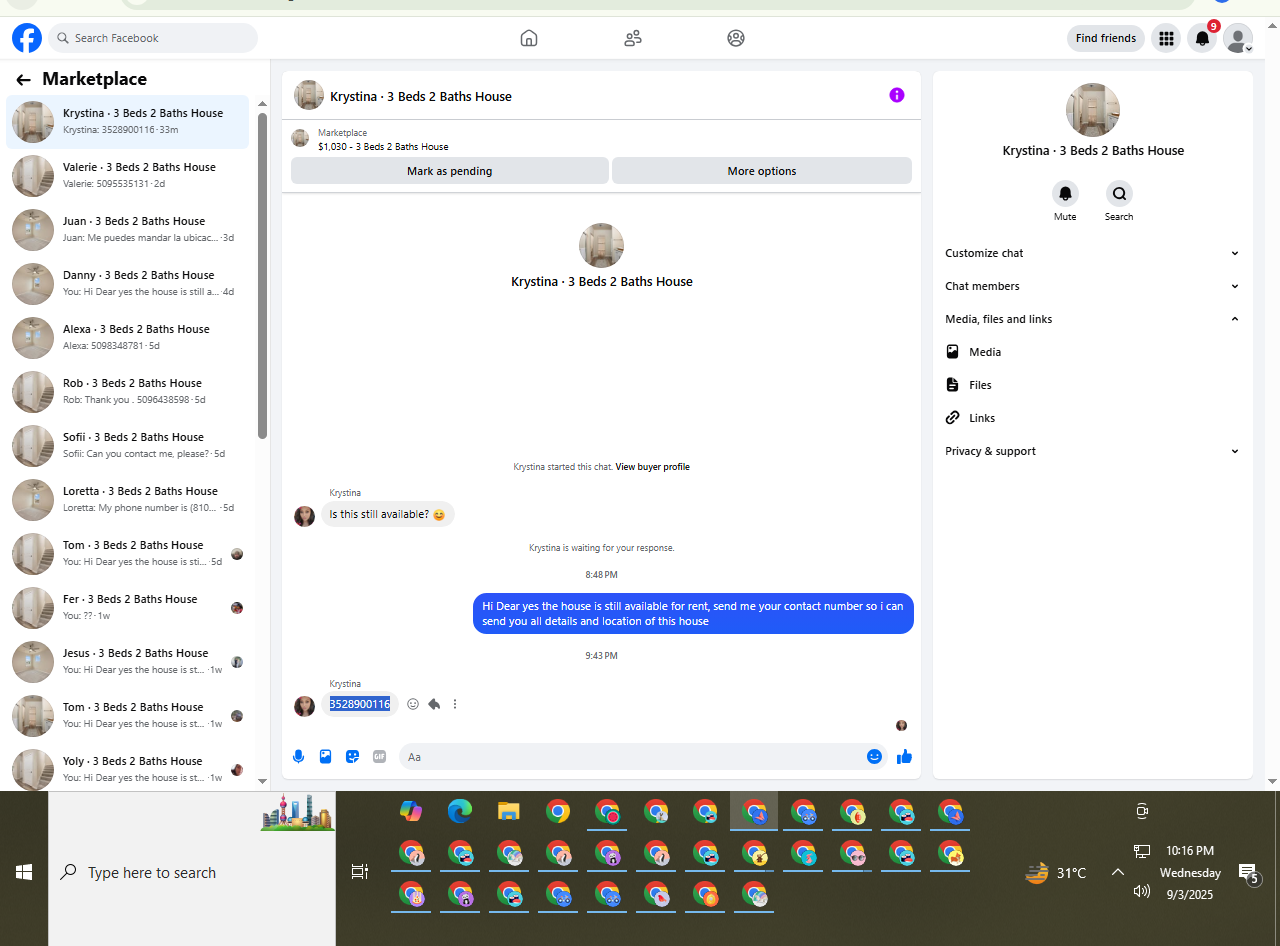Click the Facebook logo

[27, 38]
